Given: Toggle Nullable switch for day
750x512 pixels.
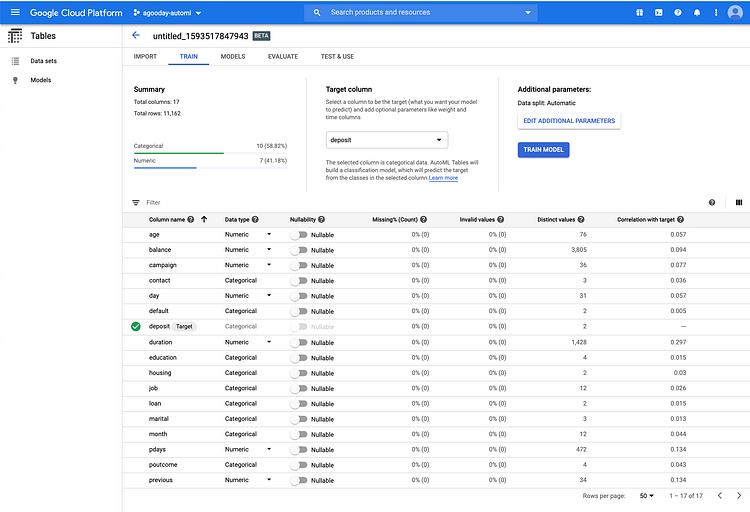Looking at the screenshot, I should [x=298, y=296].
